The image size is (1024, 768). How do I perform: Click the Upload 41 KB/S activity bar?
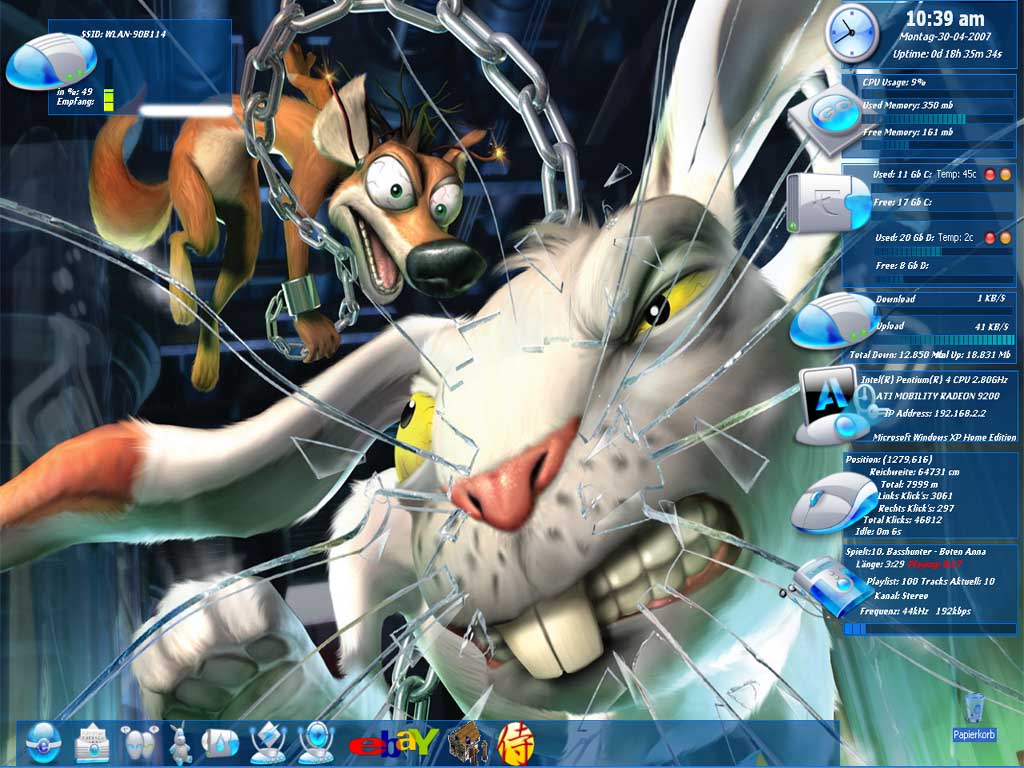tap(947, 340)
